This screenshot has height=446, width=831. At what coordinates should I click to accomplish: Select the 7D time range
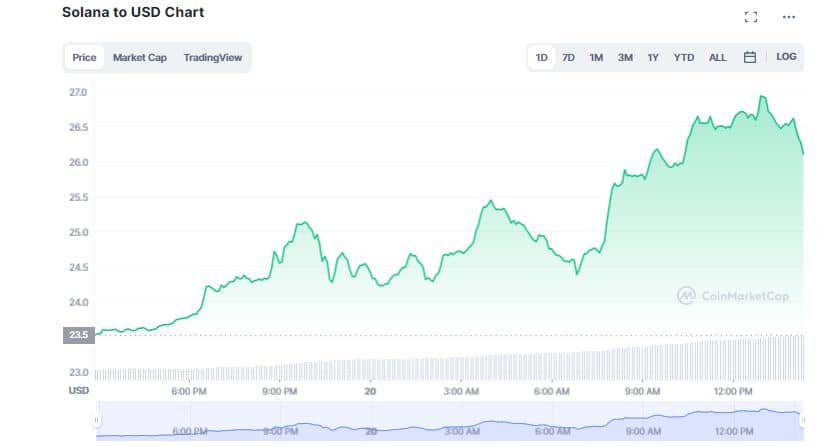pos(568,57)
